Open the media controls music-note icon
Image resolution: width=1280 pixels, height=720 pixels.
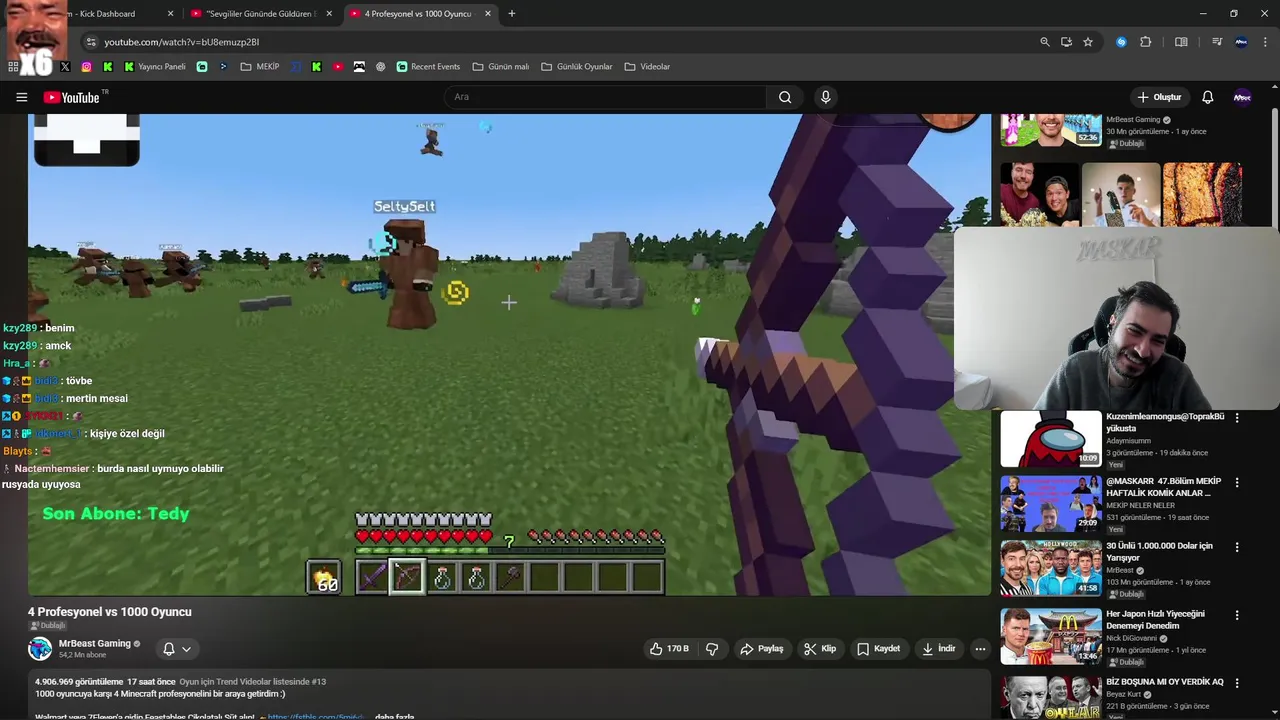point(1217,42)
